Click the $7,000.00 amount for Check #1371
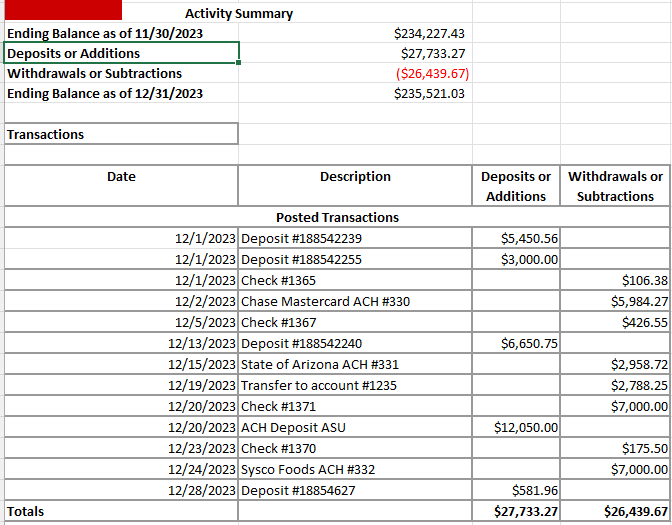672x525 pixels. (x=615, y=406)
